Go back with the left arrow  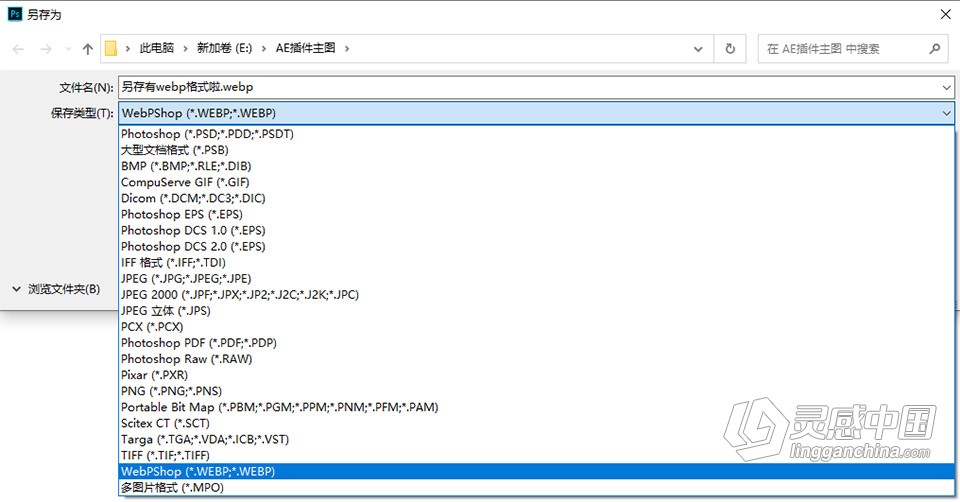[18, 49]
